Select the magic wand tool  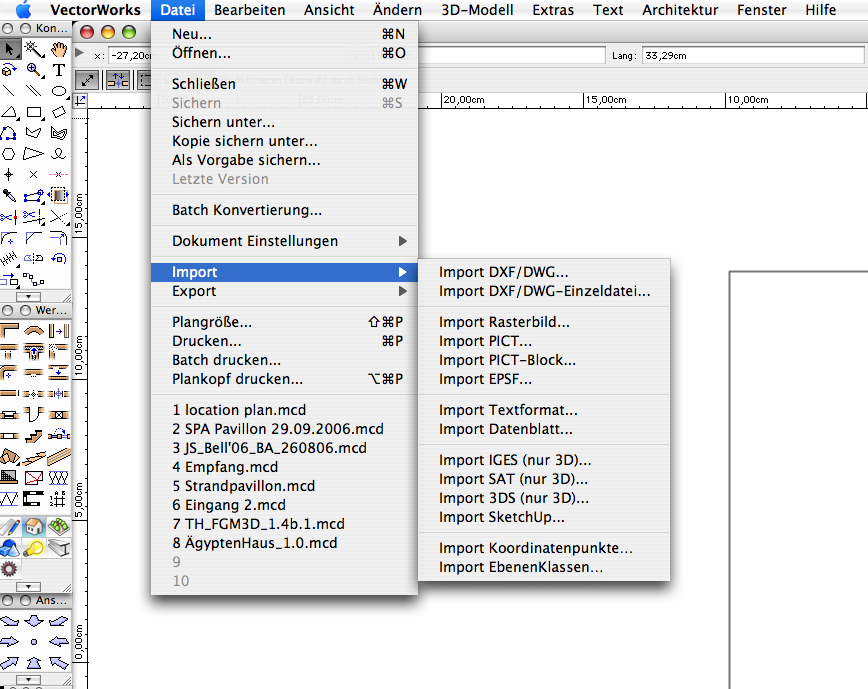tap(34, 49)
